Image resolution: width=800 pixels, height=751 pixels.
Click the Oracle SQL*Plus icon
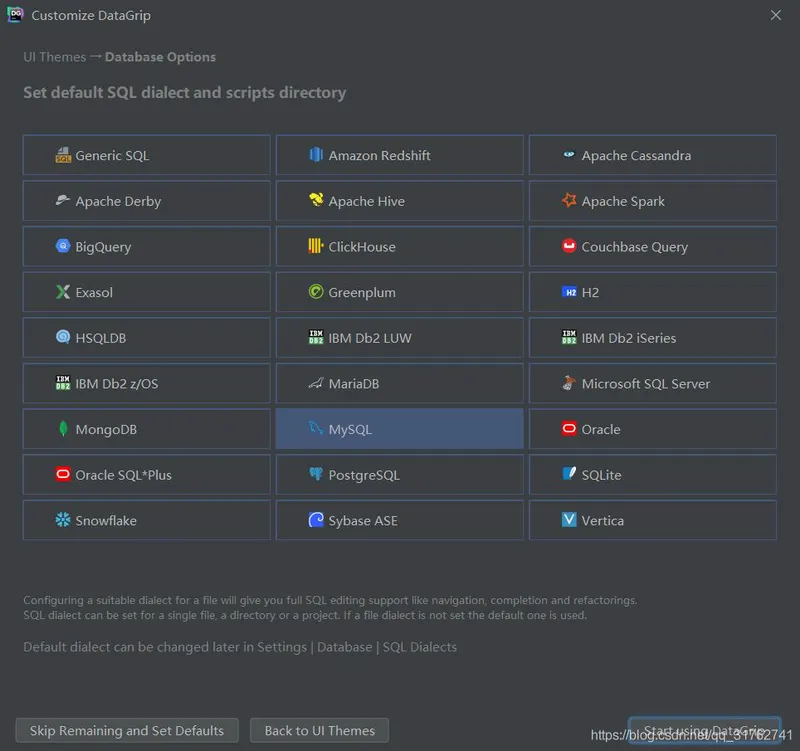pyautogui.click(x=63, y=474)
